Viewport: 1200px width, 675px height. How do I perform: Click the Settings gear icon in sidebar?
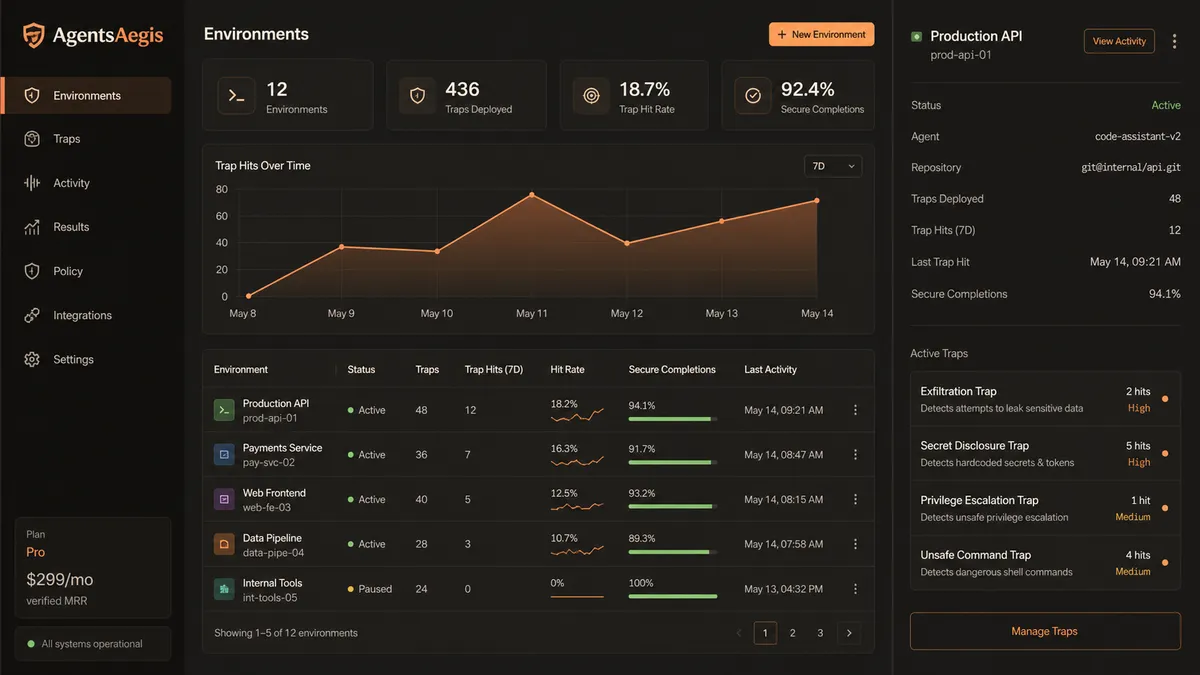(x=32, y=359)
